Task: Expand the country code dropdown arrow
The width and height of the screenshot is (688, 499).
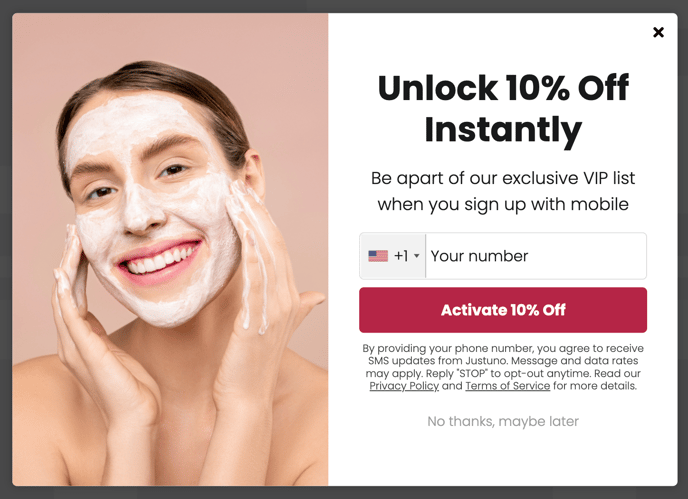Action: [x=417, y=256]
